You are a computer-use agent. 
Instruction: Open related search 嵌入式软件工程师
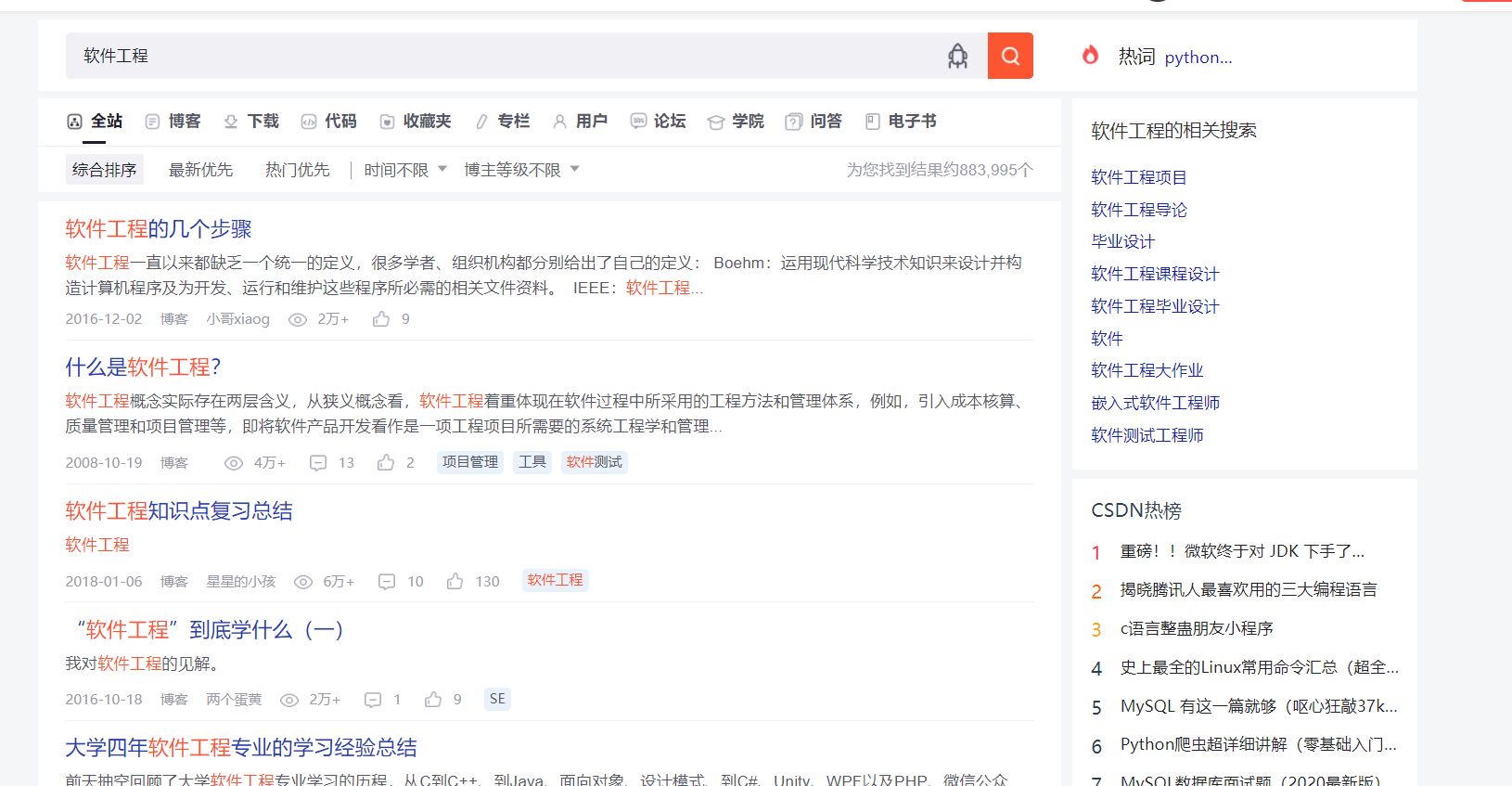pyautogui.click(x=1155, y=403)
